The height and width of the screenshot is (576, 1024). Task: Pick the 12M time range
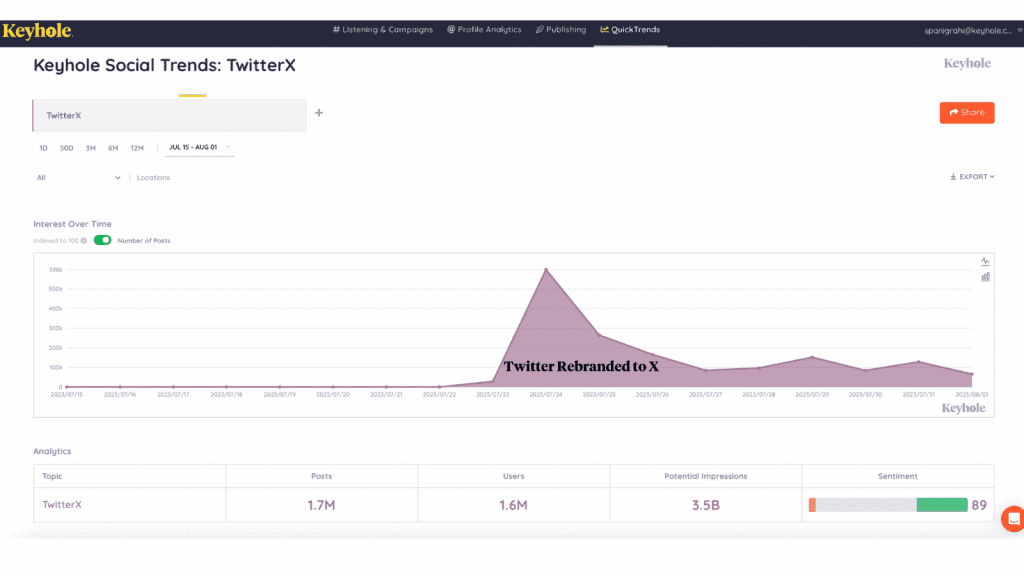[137, 148]
